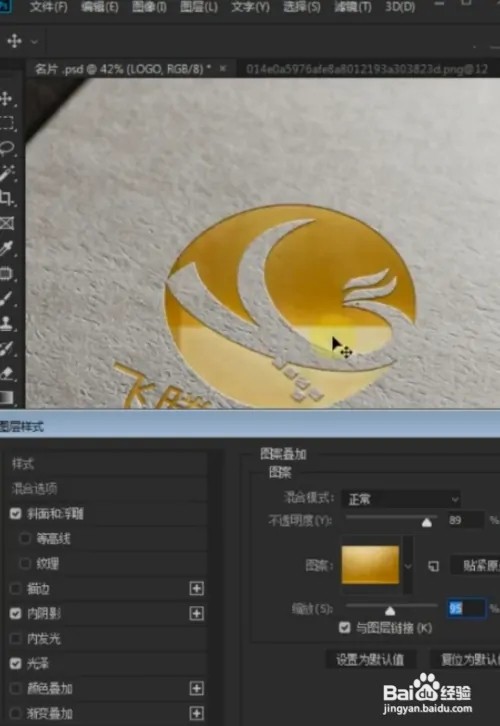Open the 选择(S) menu

click(x=302, y=7)
